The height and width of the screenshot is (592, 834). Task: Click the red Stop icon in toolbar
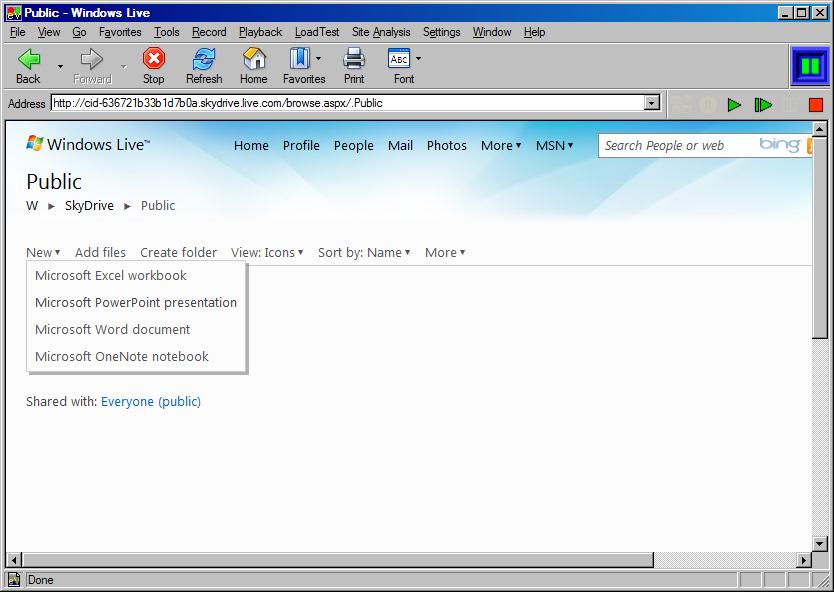click(x=154, y=59)
